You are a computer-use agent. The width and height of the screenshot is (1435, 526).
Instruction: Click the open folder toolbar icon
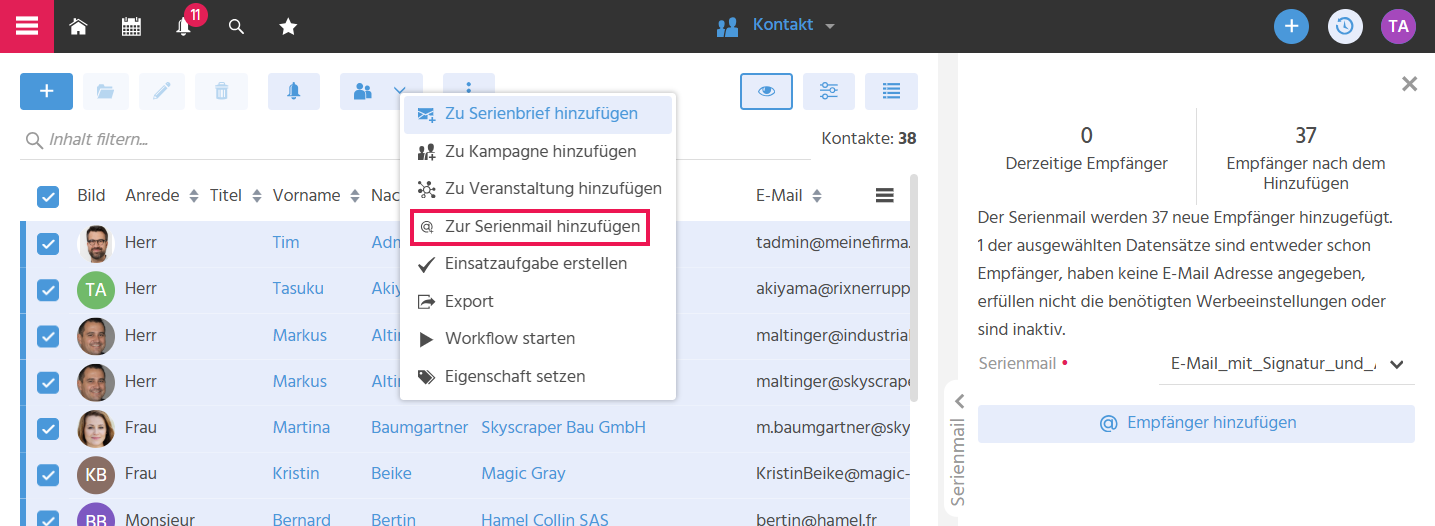coord(105,91)
